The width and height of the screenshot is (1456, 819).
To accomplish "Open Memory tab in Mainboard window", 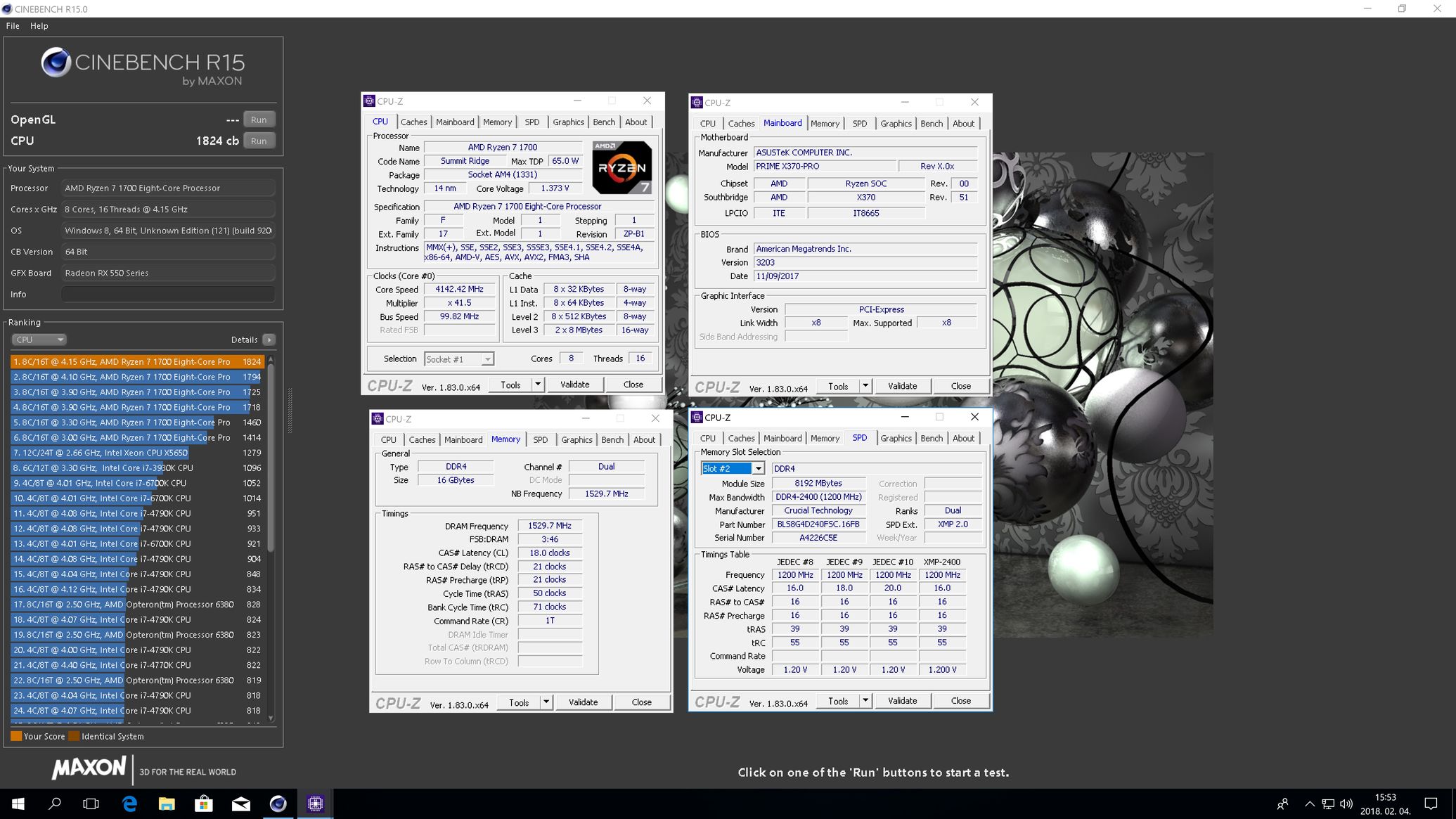I will [x=825, y=124].
